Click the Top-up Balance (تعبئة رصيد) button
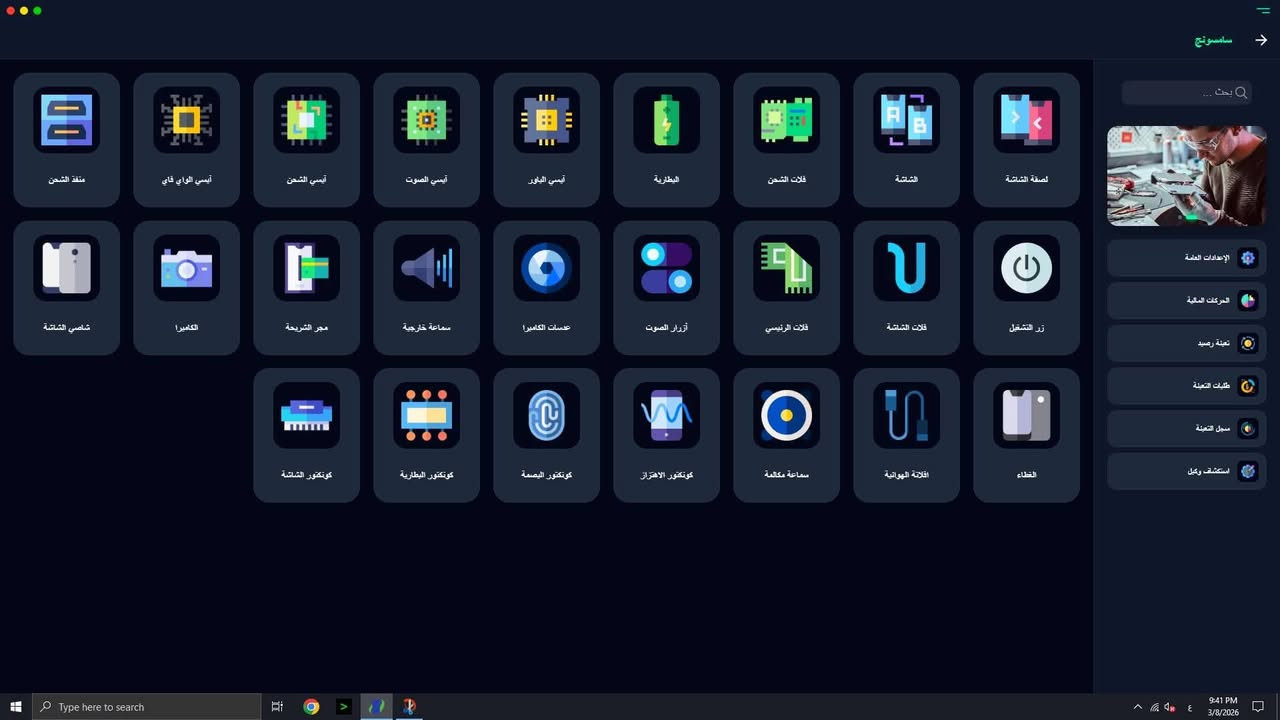The image size is (1280, 720). pos(1186,343)
